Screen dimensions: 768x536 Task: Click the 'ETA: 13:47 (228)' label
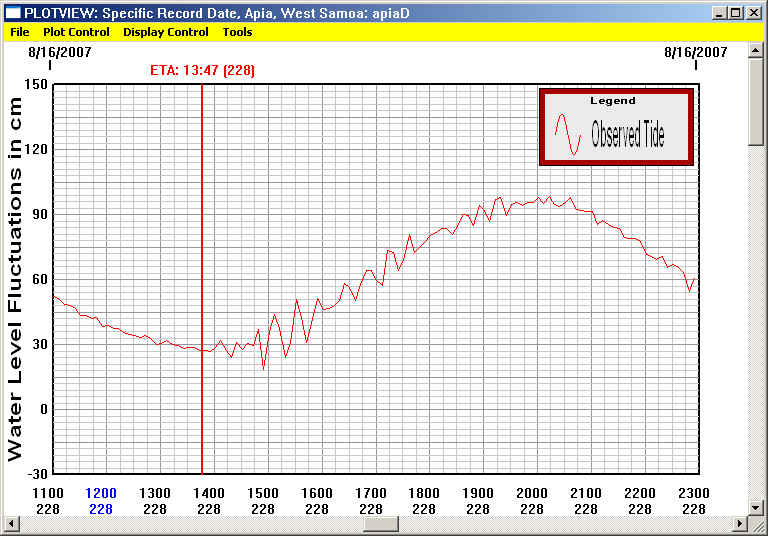[x=202, y=71]
